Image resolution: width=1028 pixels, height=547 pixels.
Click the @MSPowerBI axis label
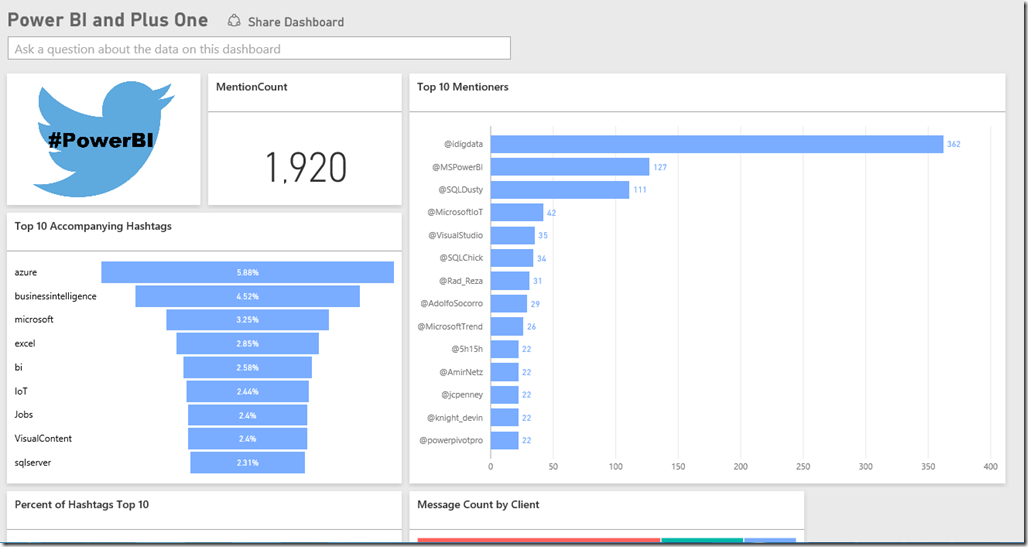(457, 167)
